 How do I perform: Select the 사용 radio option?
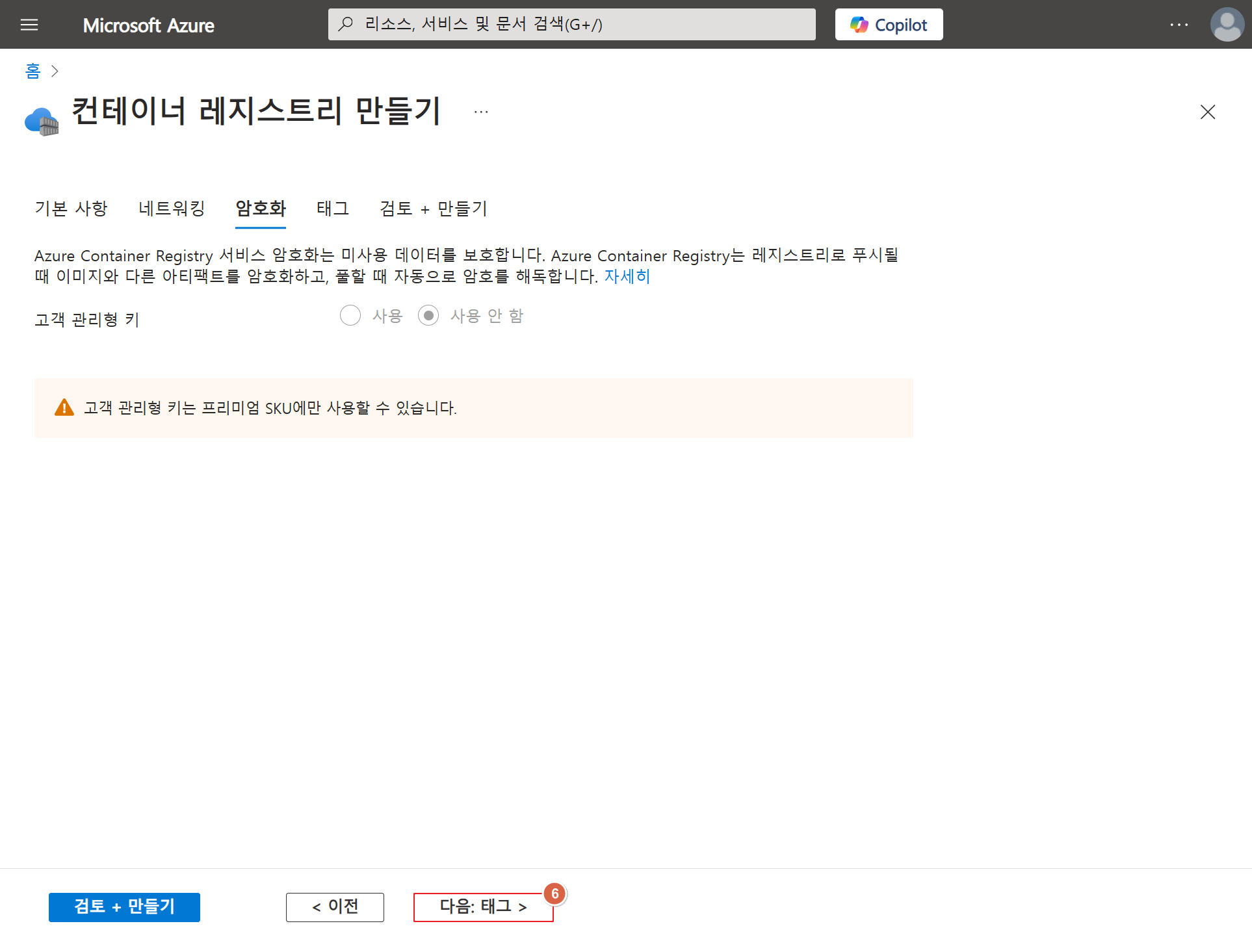pyautogui.click(x=350, y=315)
